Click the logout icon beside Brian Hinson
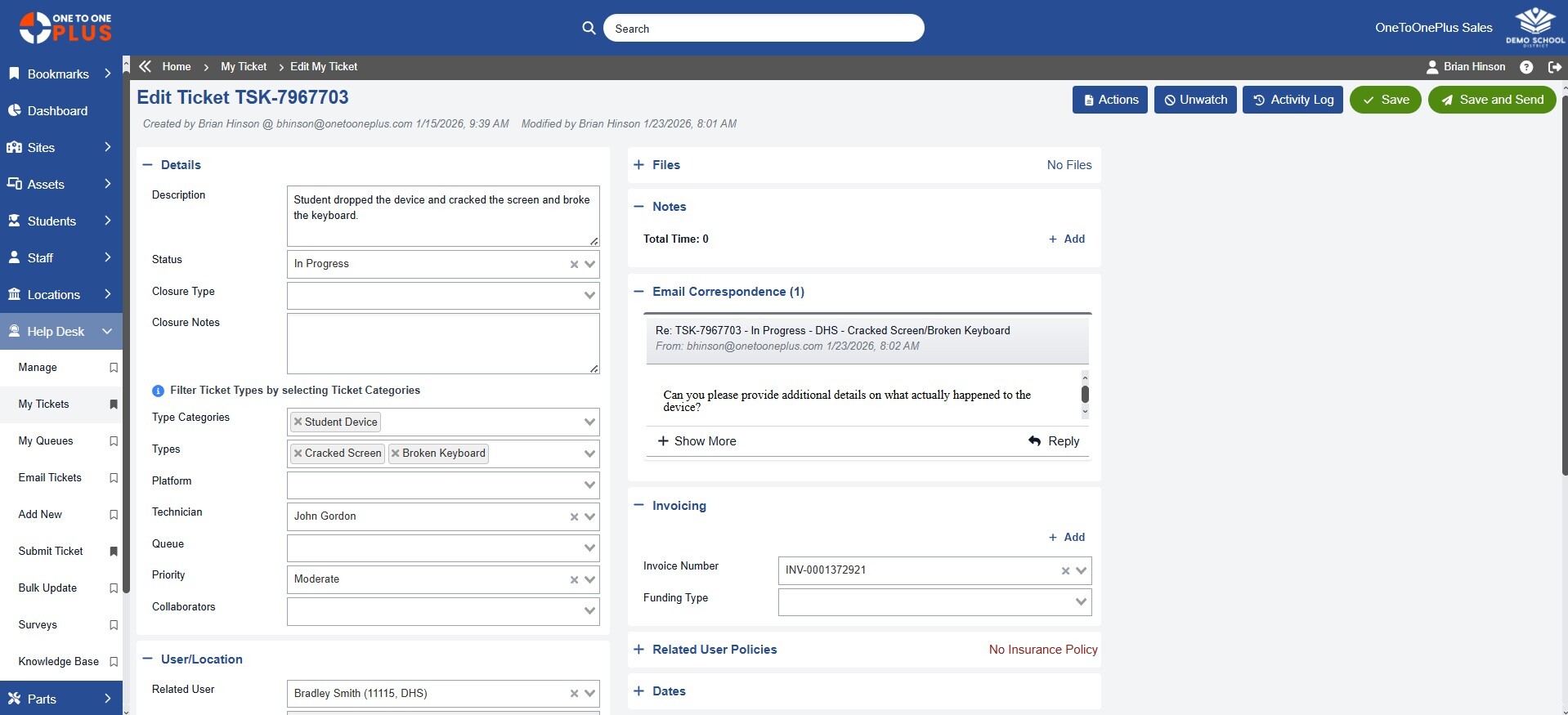Image resolution: width=1568 pixels, height=715 pixels. 1554,67
